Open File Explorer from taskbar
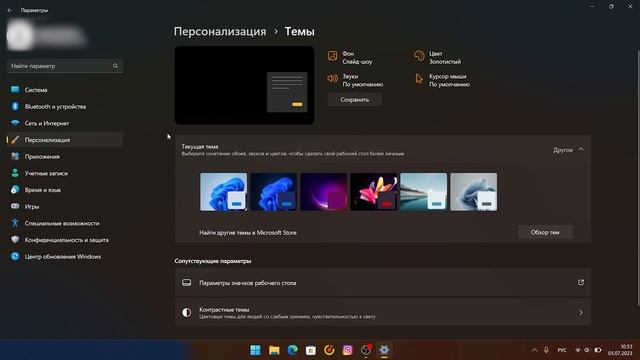Screen dimensions: 640x360 tap(274, 350)
